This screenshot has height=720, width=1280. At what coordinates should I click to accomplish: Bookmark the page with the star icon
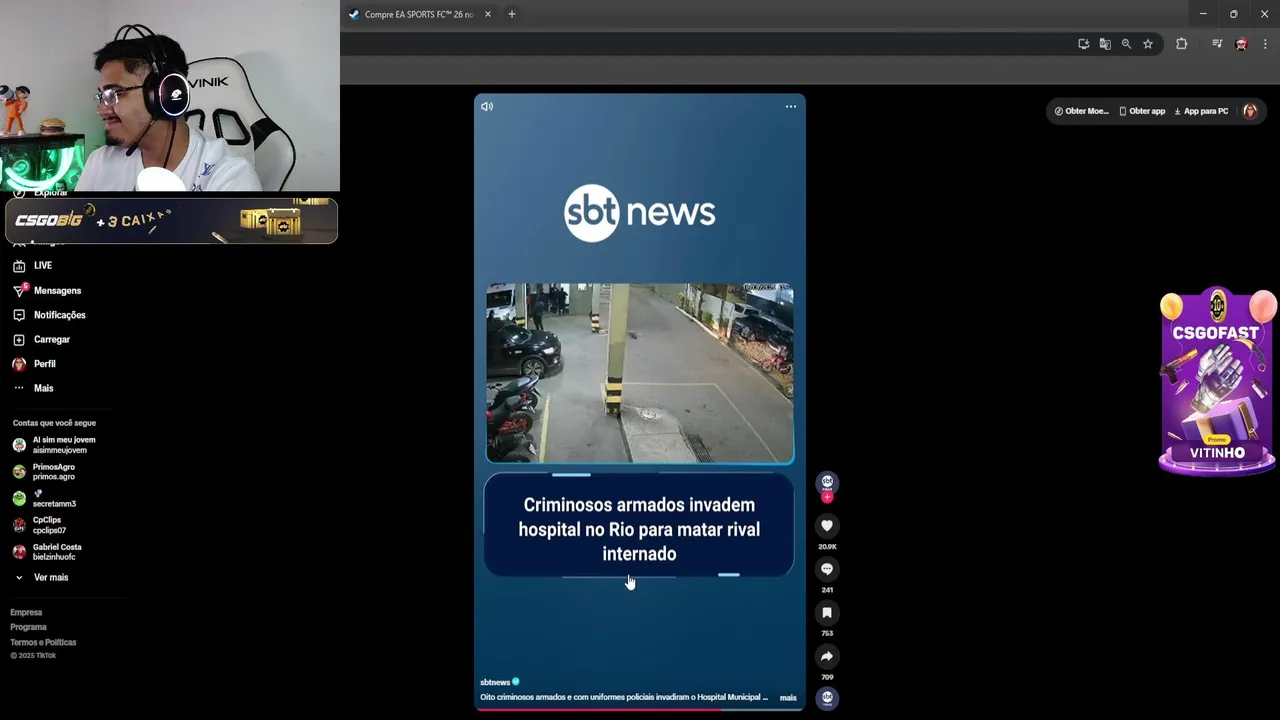point(1148,44)
